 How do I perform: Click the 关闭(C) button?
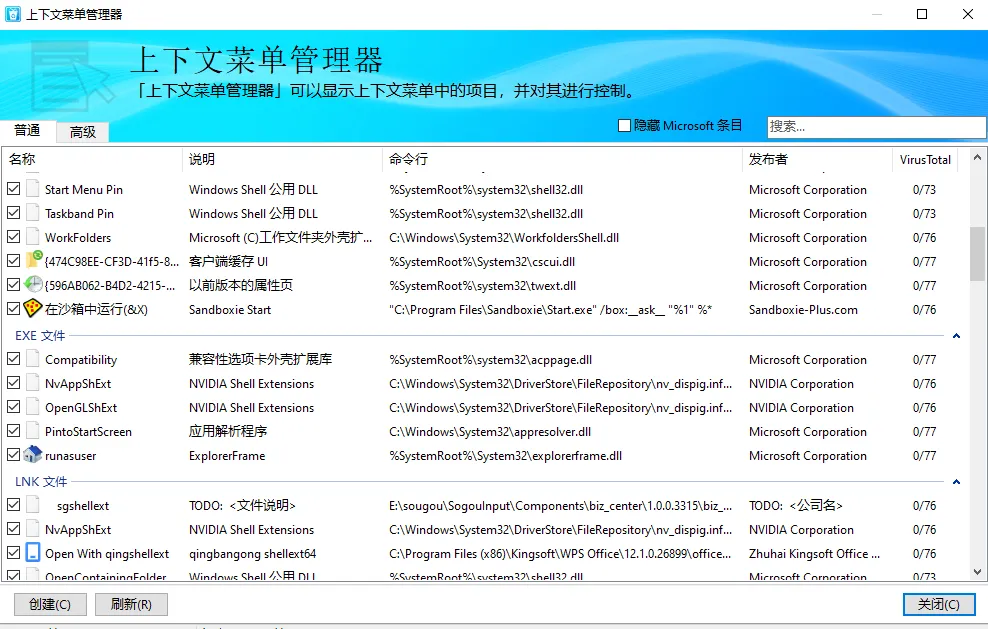pos(938,604)
